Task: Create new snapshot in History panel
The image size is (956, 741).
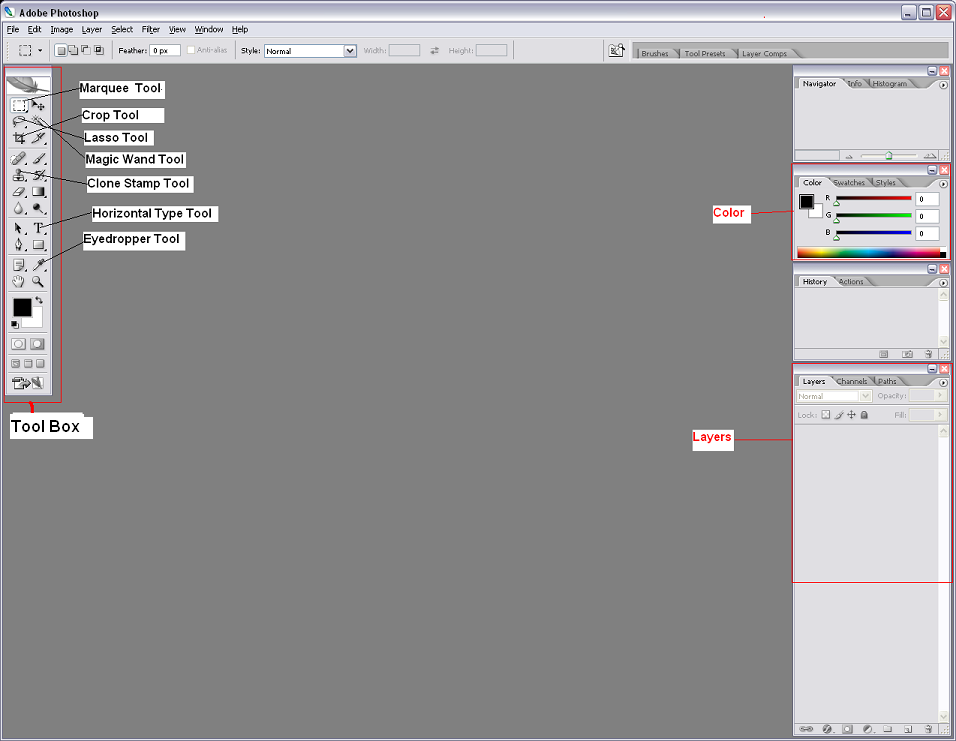Action: pyautogui.click(x=907, y=354)
